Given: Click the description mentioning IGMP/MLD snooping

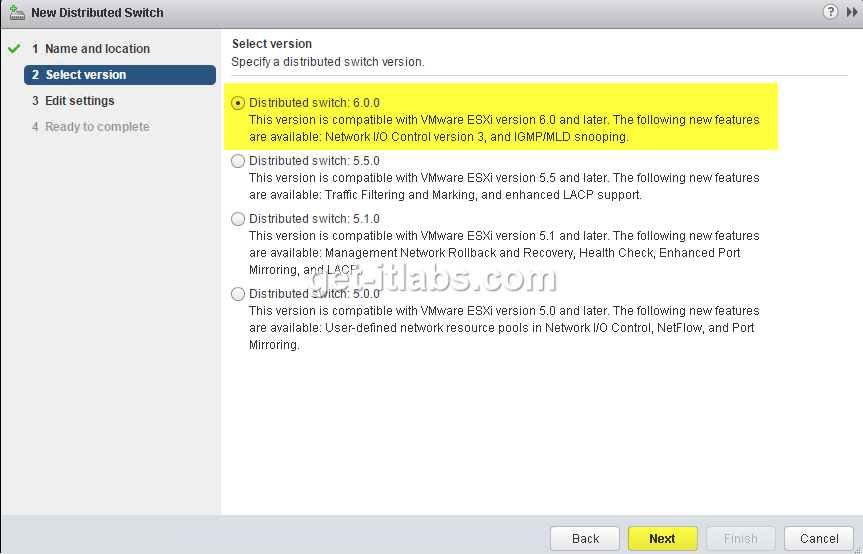Looking at the screenshot, I should tap(504, 128).
